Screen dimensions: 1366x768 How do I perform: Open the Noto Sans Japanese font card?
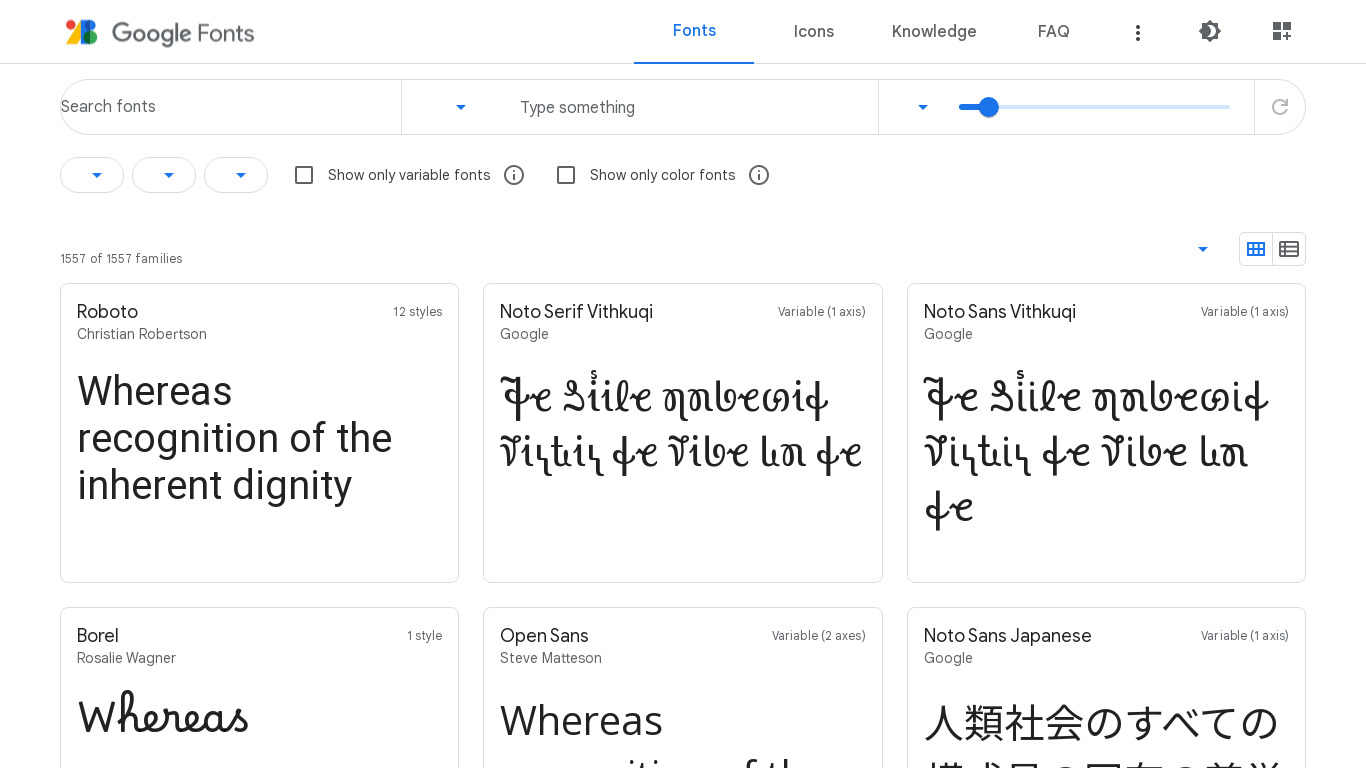pos(1106,688)
